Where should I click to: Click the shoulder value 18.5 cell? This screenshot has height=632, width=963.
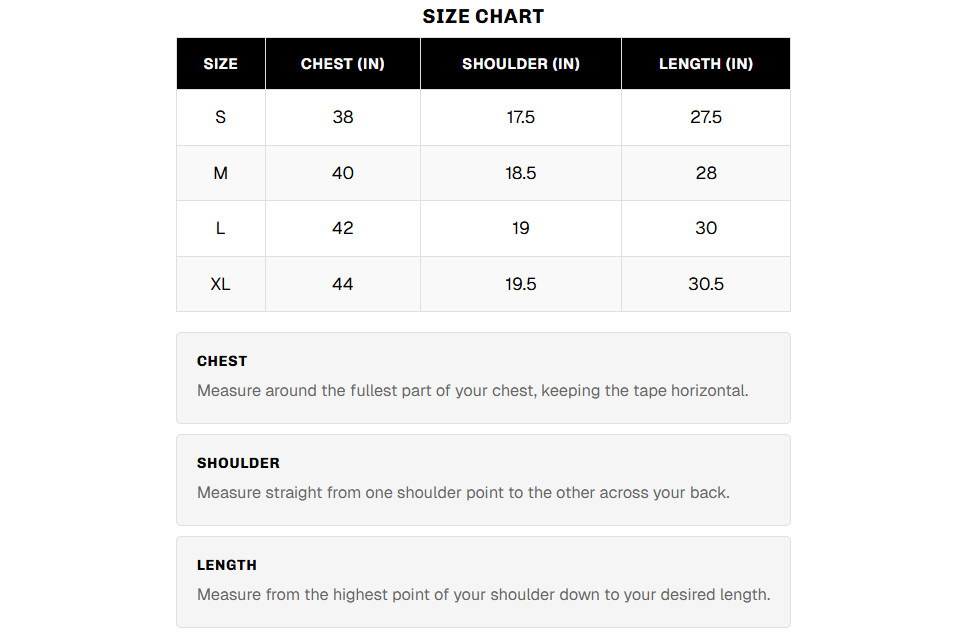520,173
